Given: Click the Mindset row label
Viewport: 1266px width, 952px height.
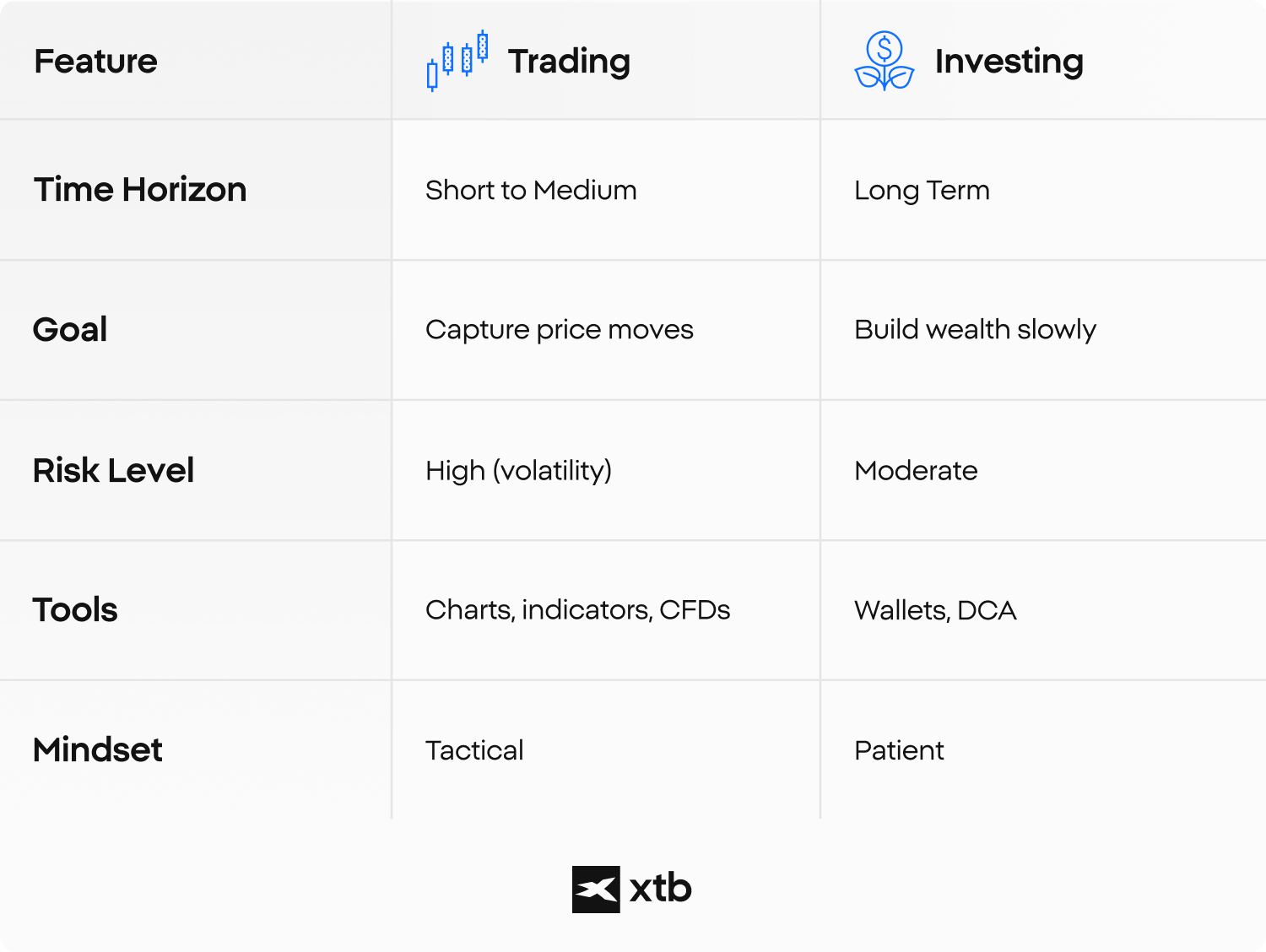Looking at the screenshot, I should coord(97,749).
